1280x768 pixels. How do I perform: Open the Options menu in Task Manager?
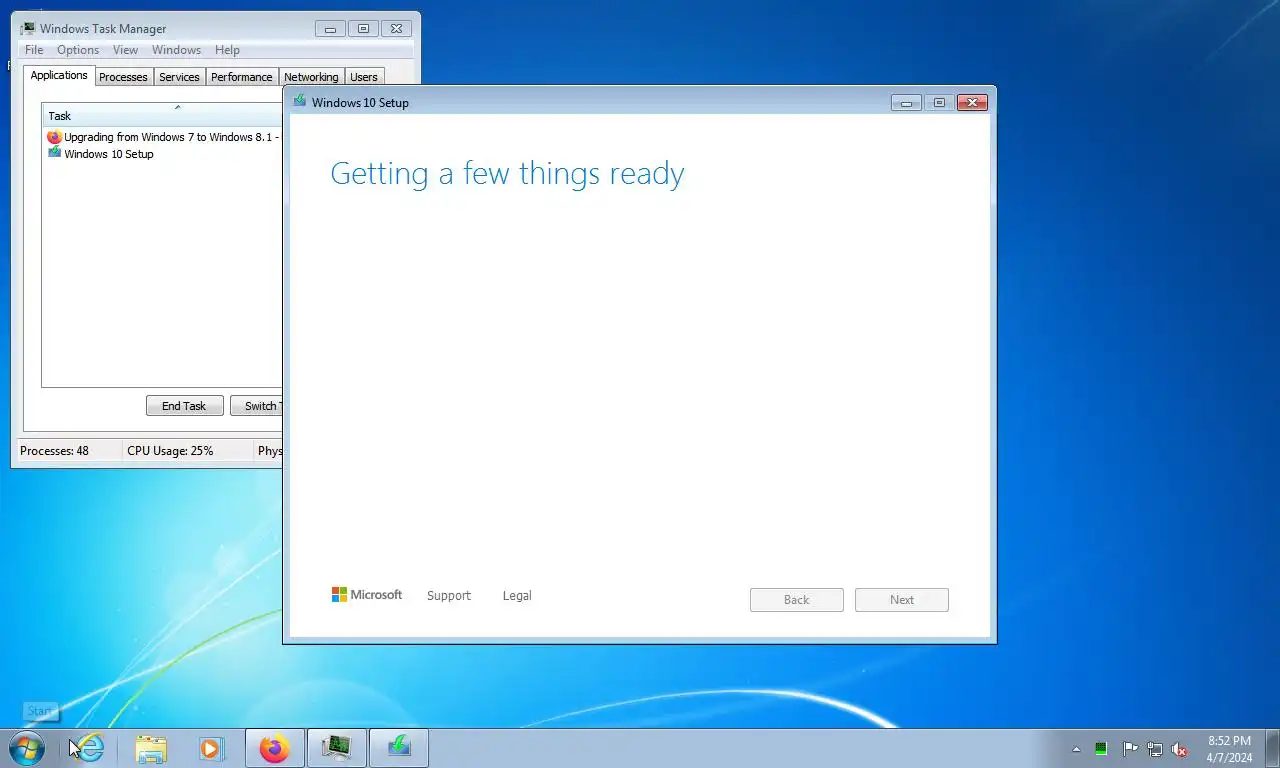pyautogui.click(x=78, y=50)
